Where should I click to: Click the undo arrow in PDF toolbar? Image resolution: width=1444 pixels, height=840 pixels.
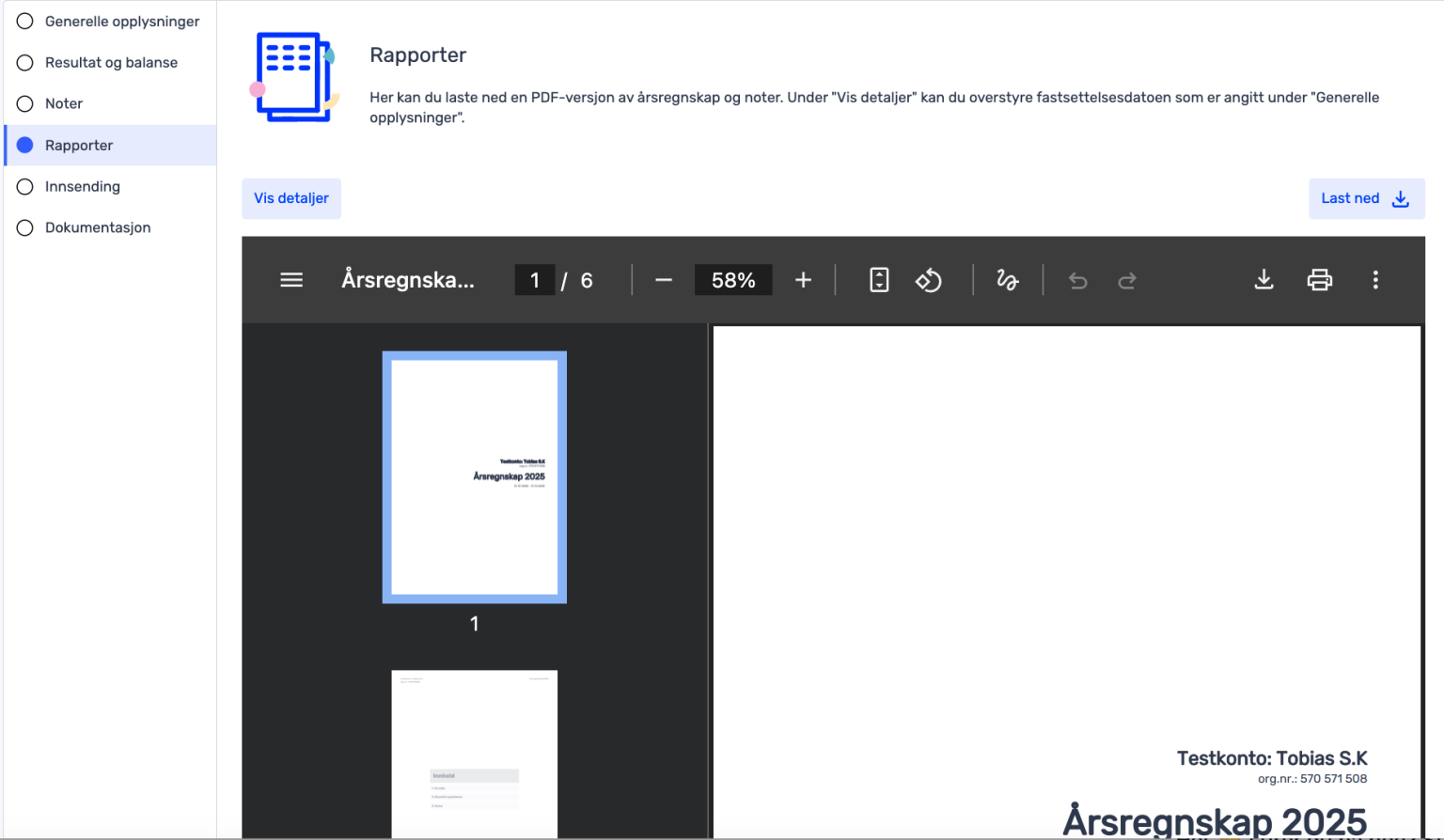[x=1078, y=280]
